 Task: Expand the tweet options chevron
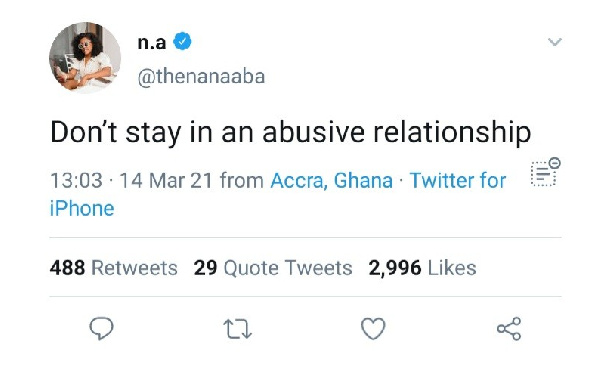point(555,41)
